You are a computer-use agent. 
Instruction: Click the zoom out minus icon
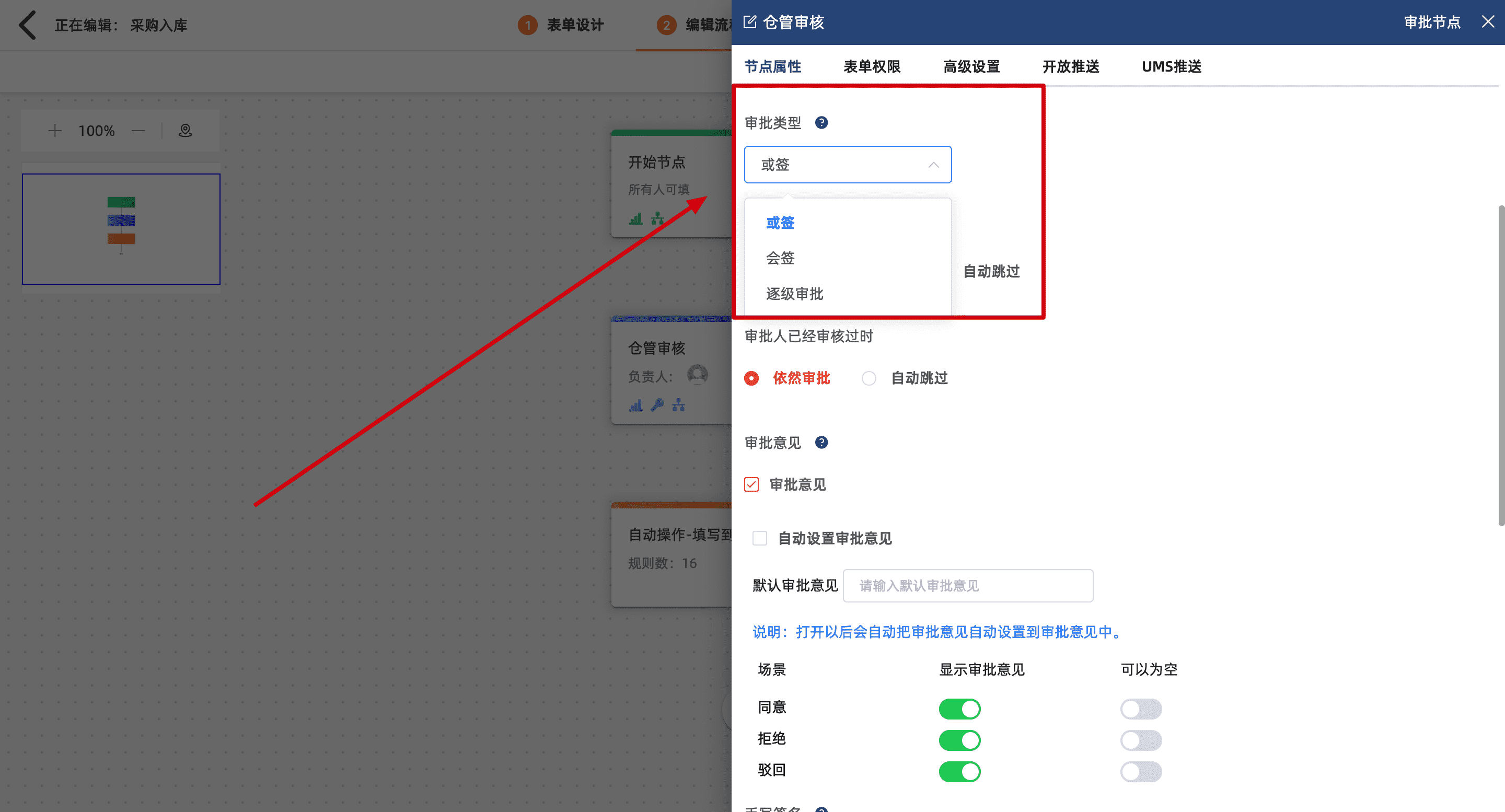[138, 130]
